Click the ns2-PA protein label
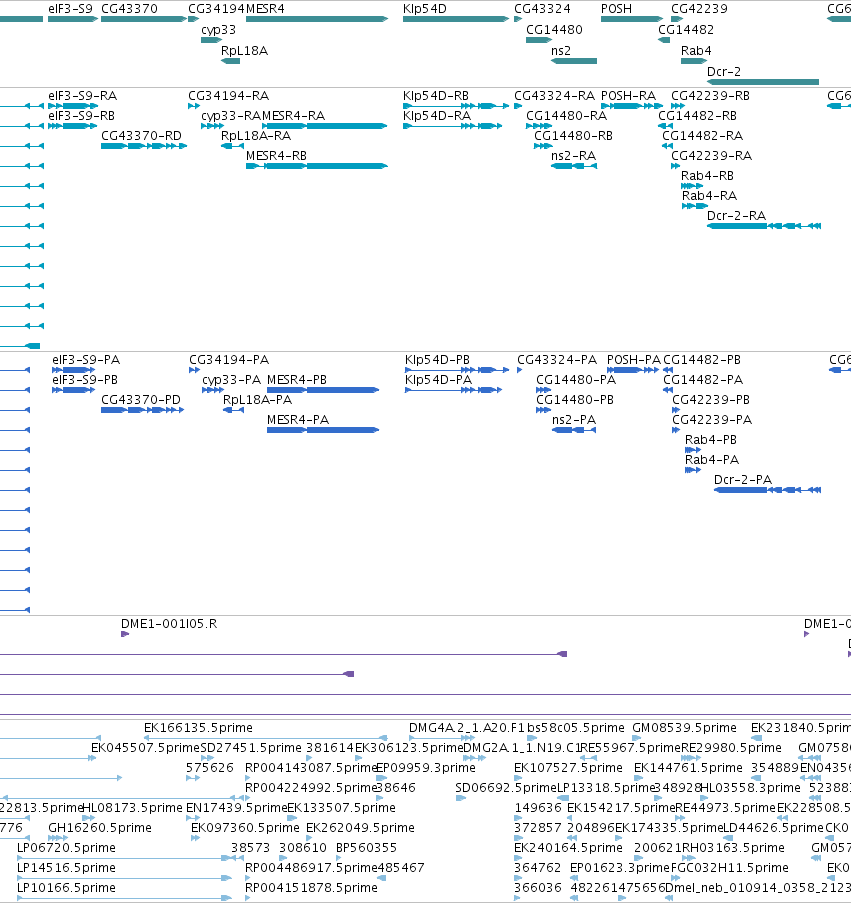 pos(574,420)
